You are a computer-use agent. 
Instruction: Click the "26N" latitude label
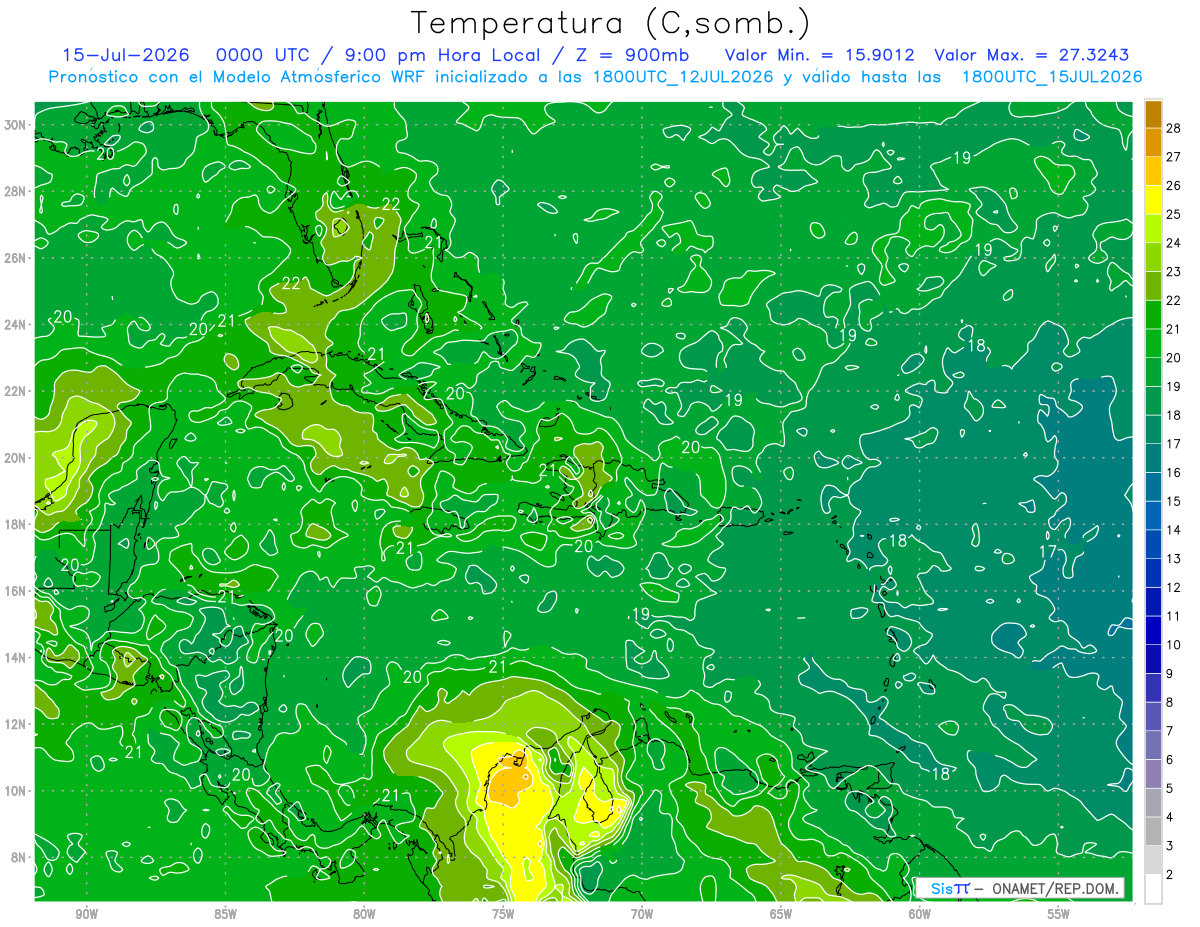(x=17, y=258)
